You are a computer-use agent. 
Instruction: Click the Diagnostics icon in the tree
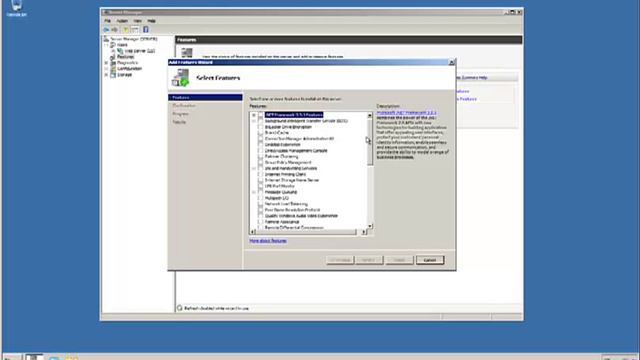pyautogui.click(x=113, y=63)
